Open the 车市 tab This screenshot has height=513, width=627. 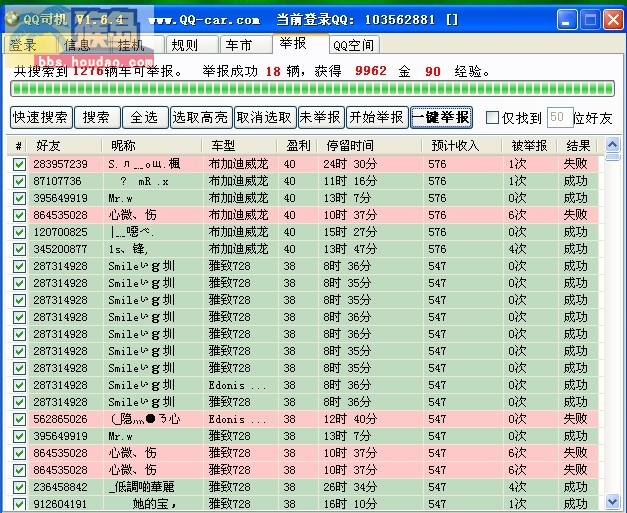[x=245, y=45]
